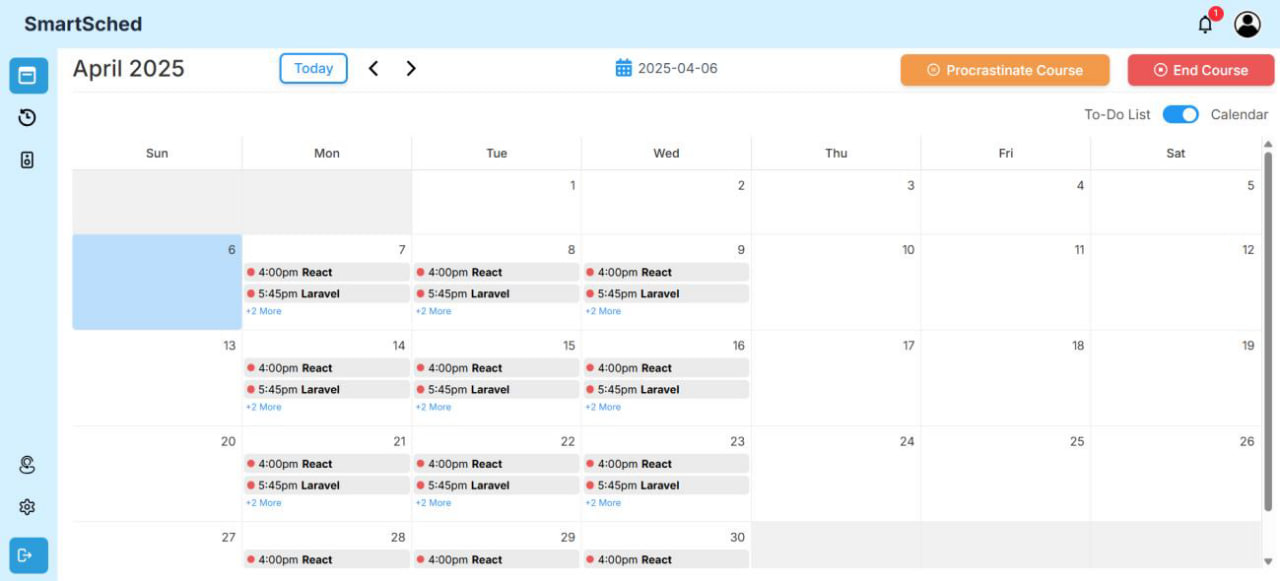Viewport: 1280px width, 581px height.
Task: Click the scrollbar down arrow
Action: pos(1269,561)
